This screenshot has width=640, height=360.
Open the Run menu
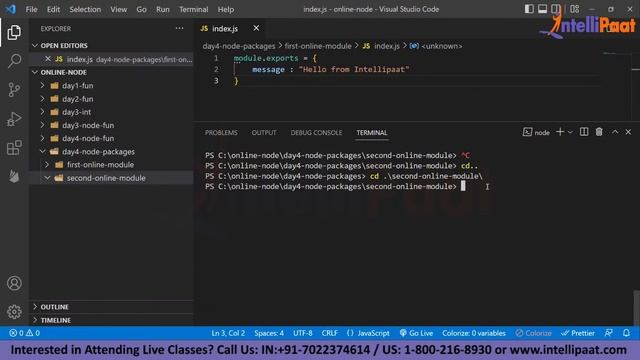[x=162, y=9]
